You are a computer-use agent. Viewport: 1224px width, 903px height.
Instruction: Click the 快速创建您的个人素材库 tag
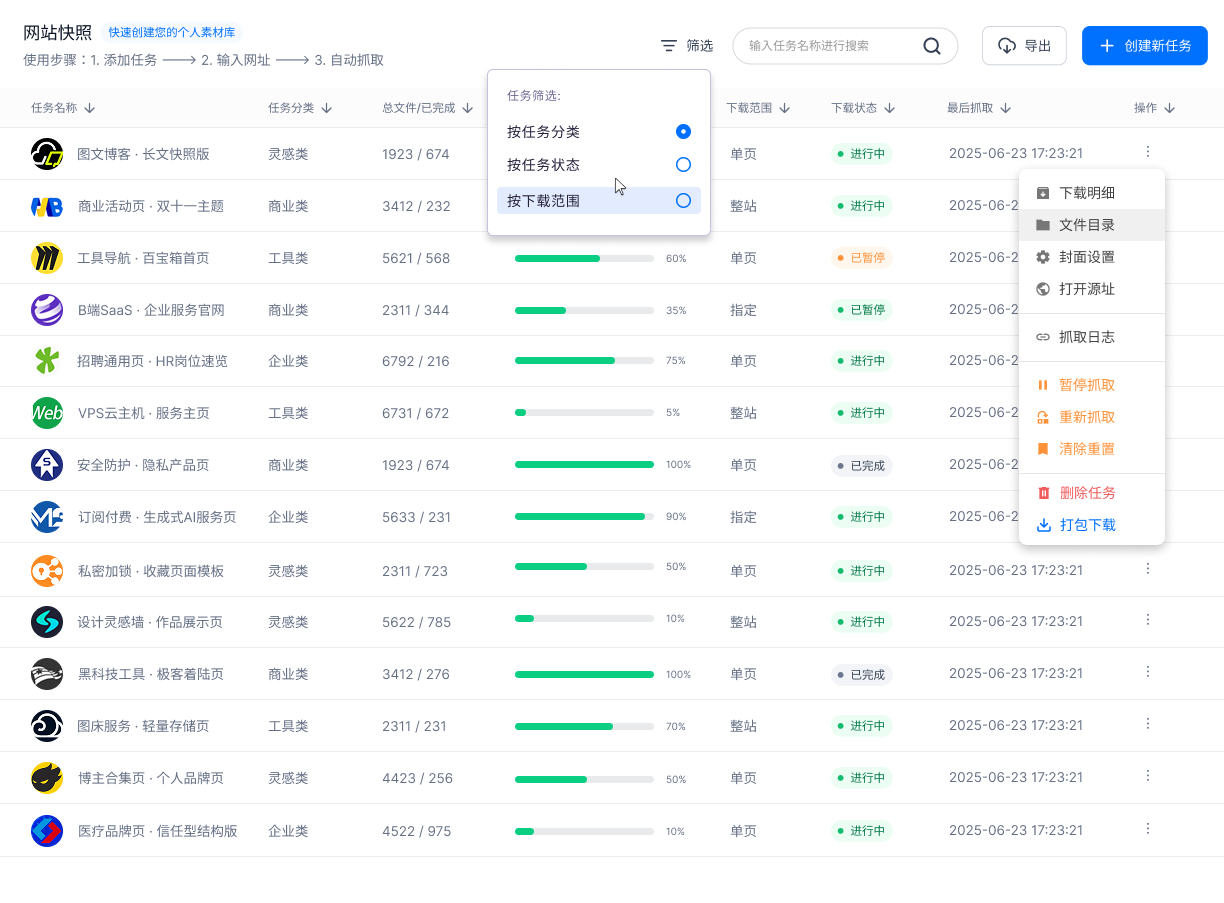pyautogui.click(x=172, y=33)
